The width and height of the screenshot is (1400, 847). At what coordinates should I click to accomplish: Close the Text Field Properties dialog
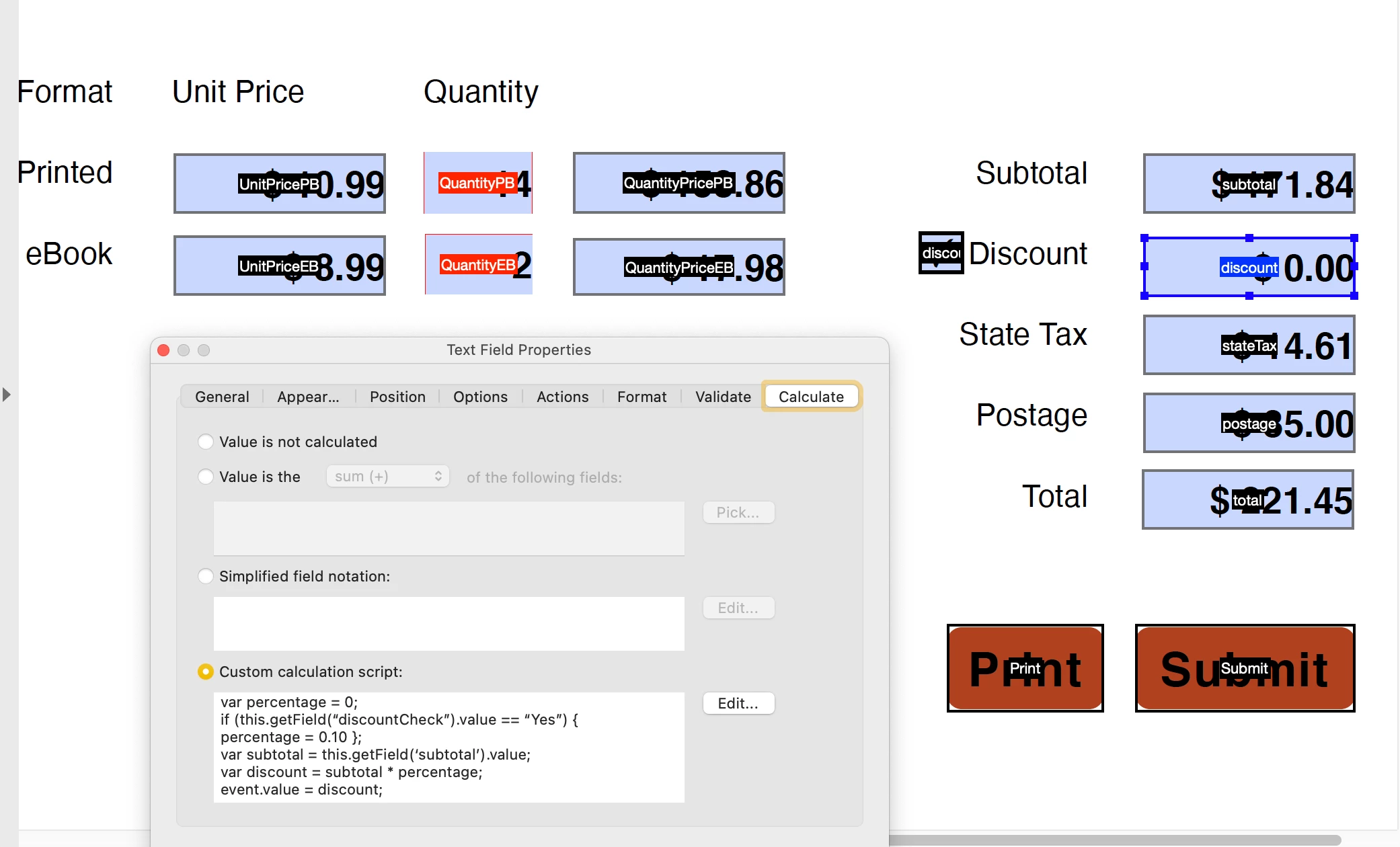163,350
